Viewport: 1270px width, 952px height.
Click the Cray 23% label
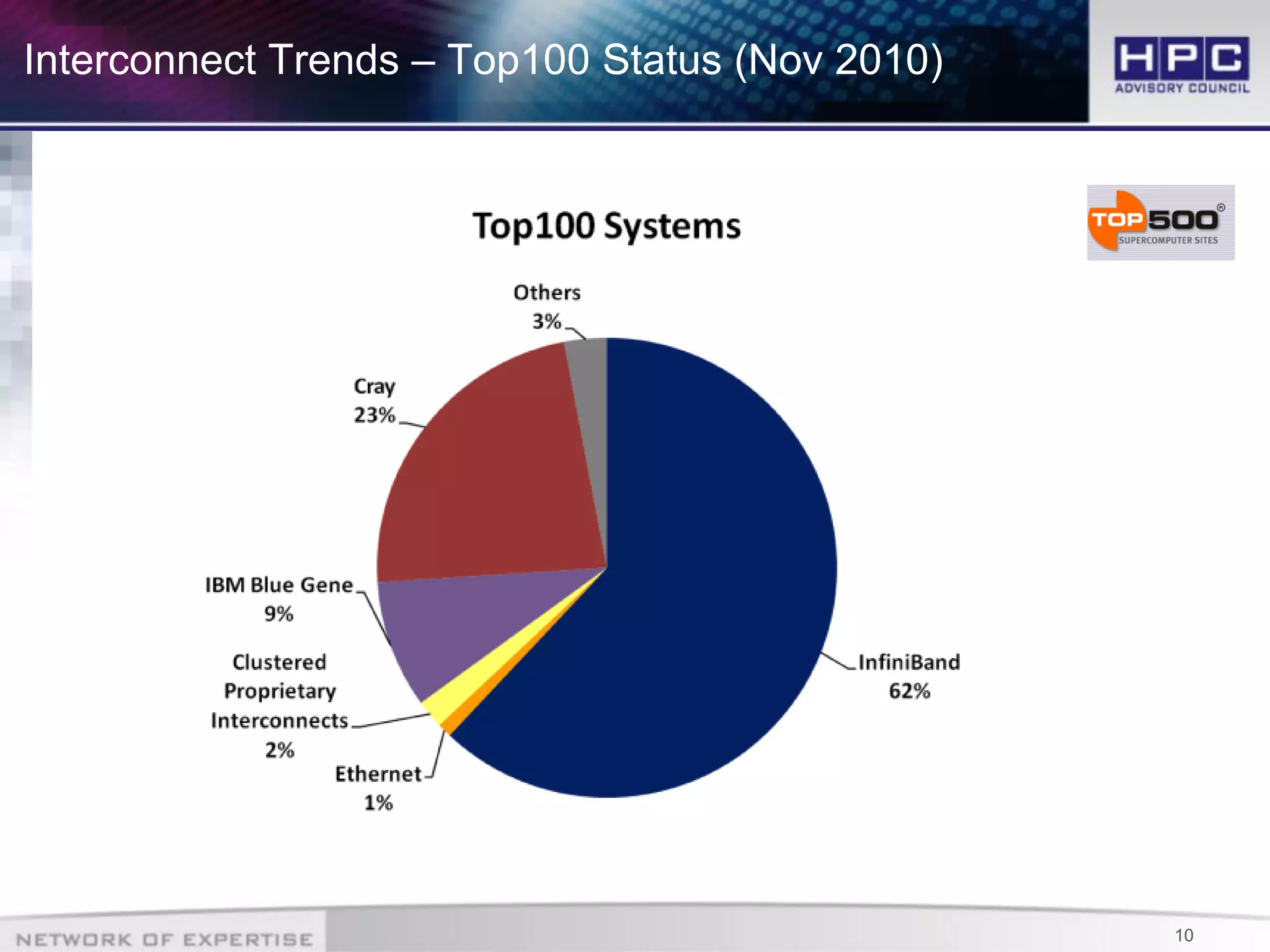374,400
